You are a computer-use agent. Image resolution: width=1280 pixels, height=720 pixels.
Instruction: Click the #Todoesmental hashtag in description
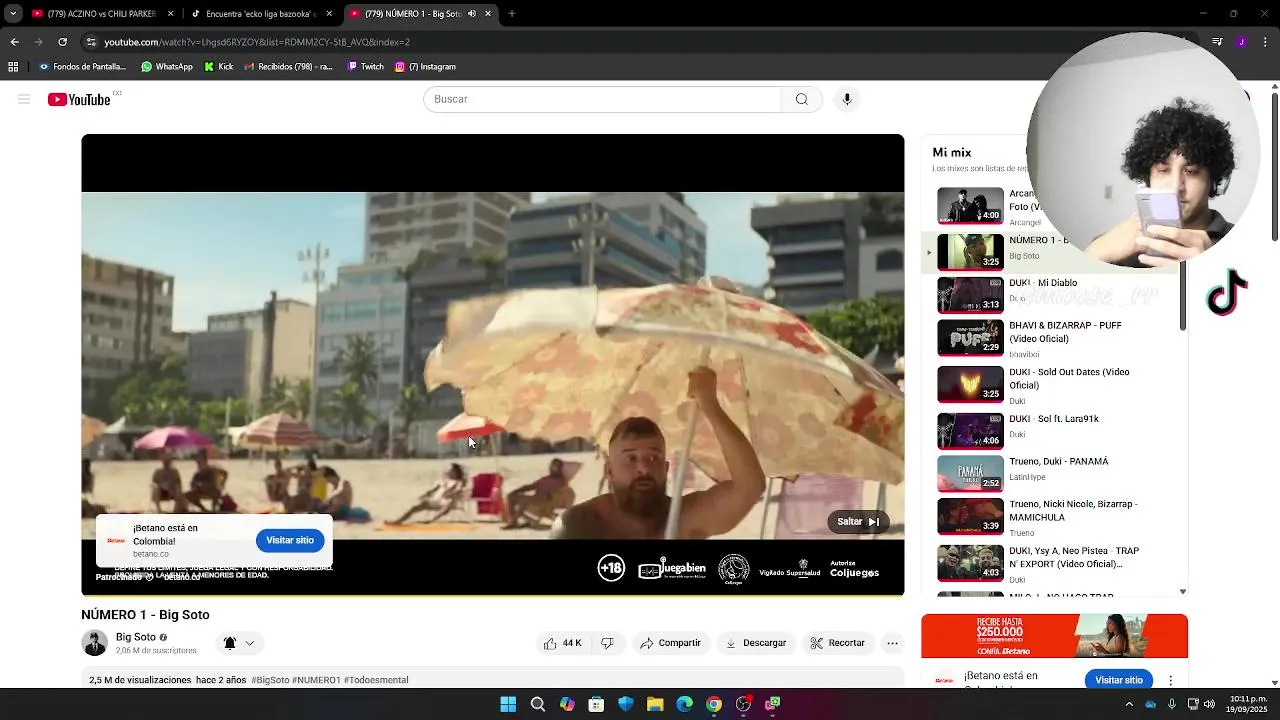pos(376,680)
